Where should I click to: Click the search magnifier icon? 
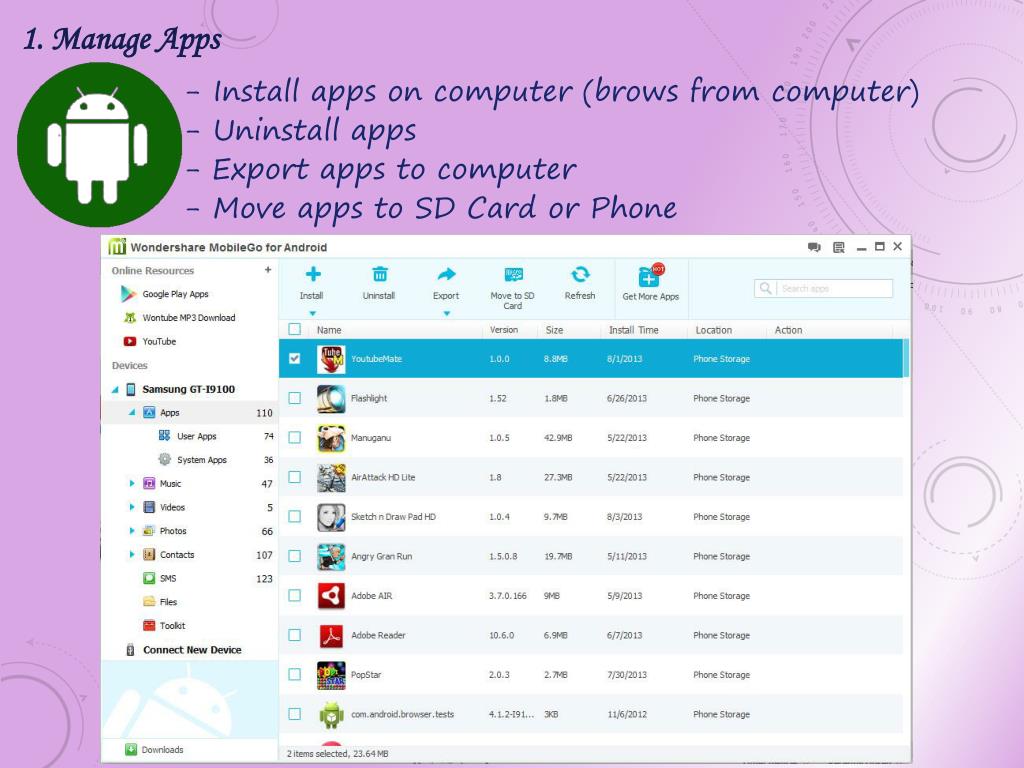(x=765, y=288)
